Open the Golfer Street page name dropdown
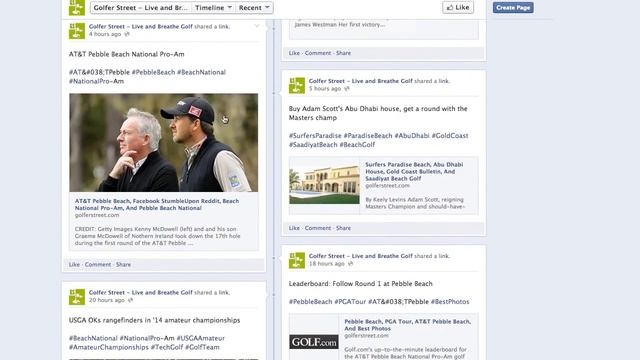This screenshot has width=640, height=360. tap(141, 8)
